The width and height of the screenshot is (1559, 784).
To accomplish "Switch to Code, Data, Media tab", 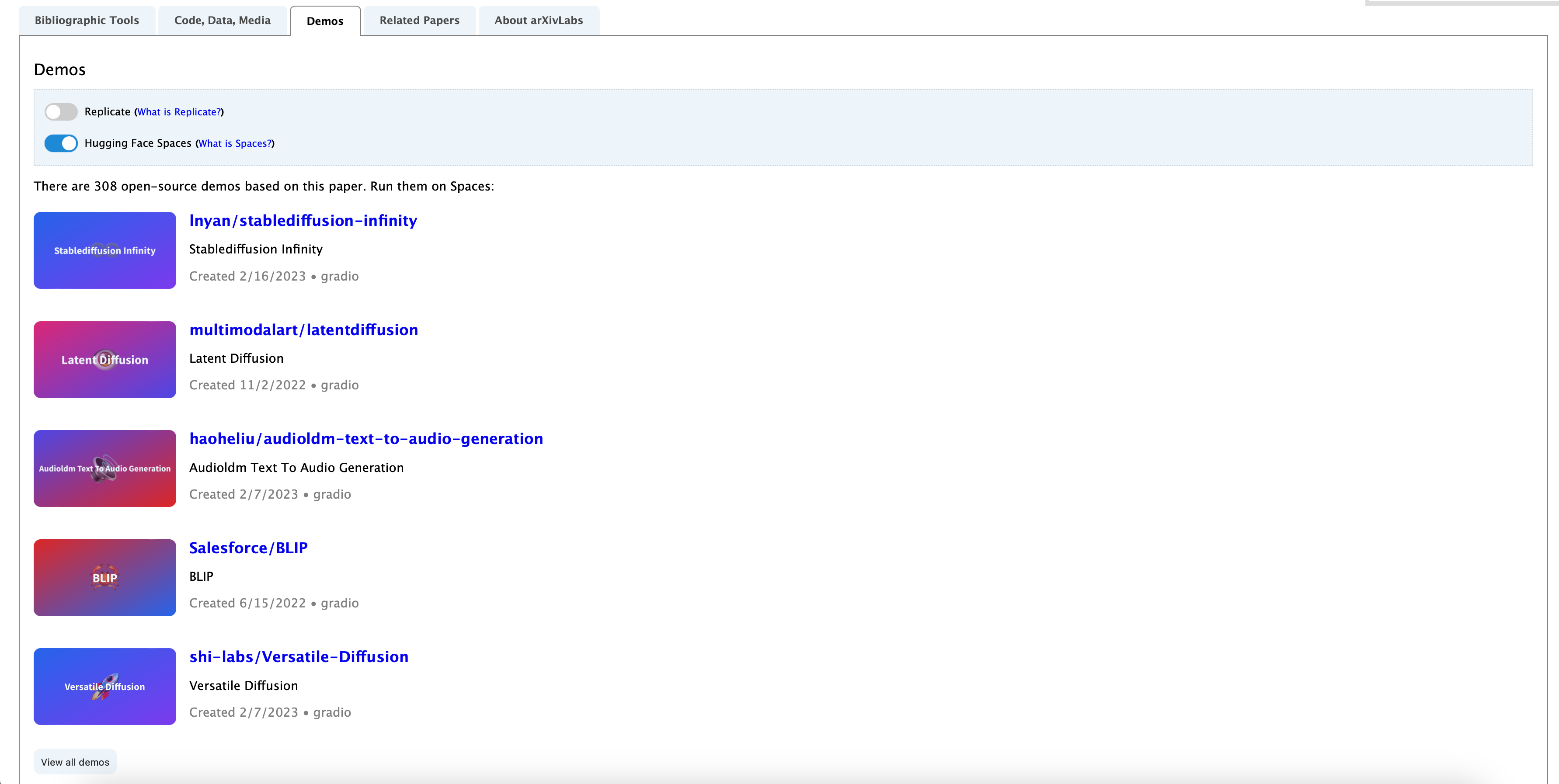I will 222,20.
